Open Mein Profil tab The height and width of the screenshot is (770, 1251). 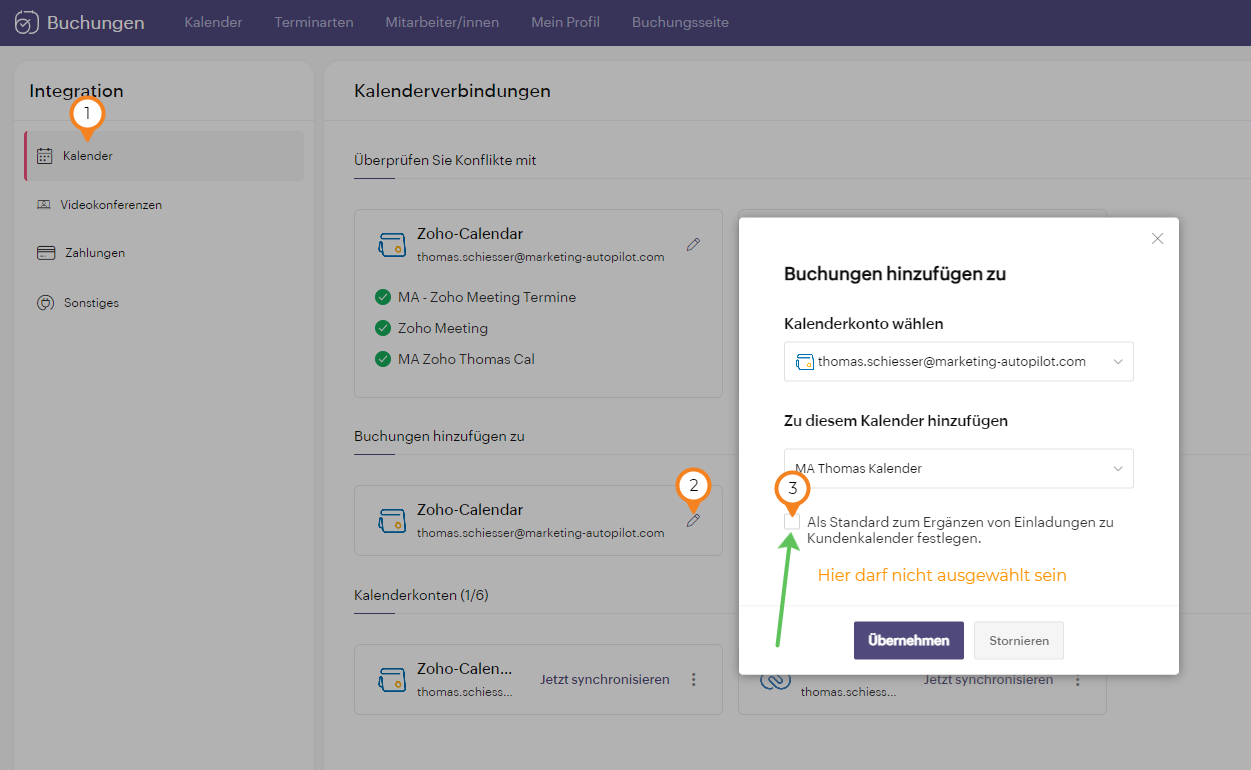[565, 22]
